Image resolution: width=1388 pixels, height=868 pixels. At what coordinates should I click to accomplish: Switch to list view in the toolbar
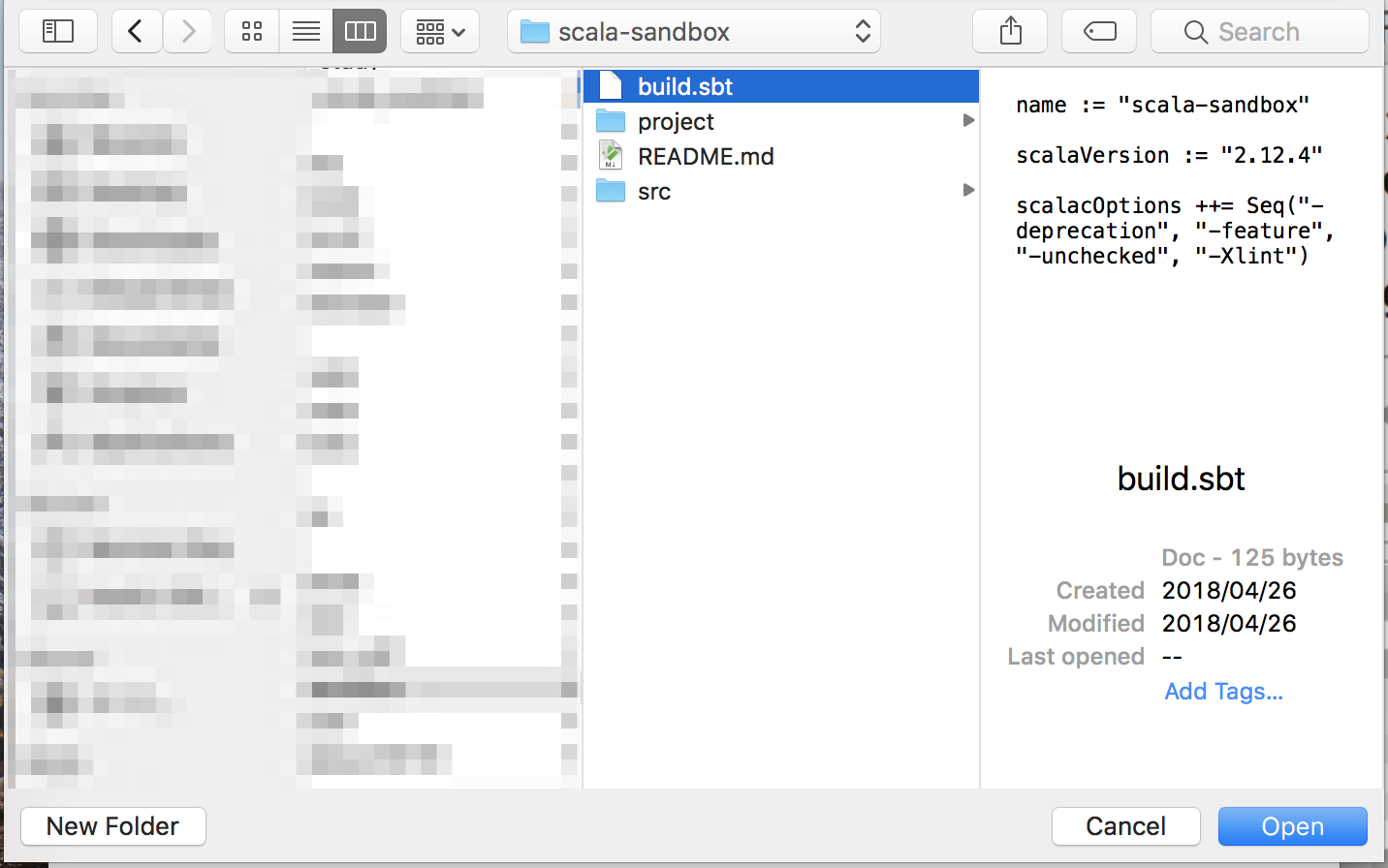coord(305,31)
